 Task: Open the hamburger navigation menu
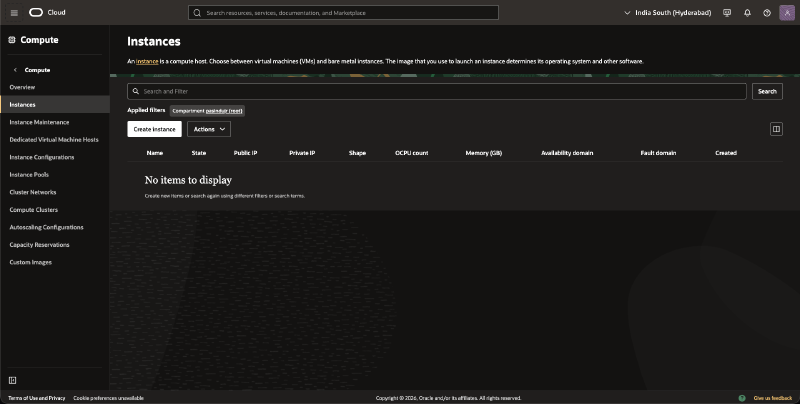point(14,13)
